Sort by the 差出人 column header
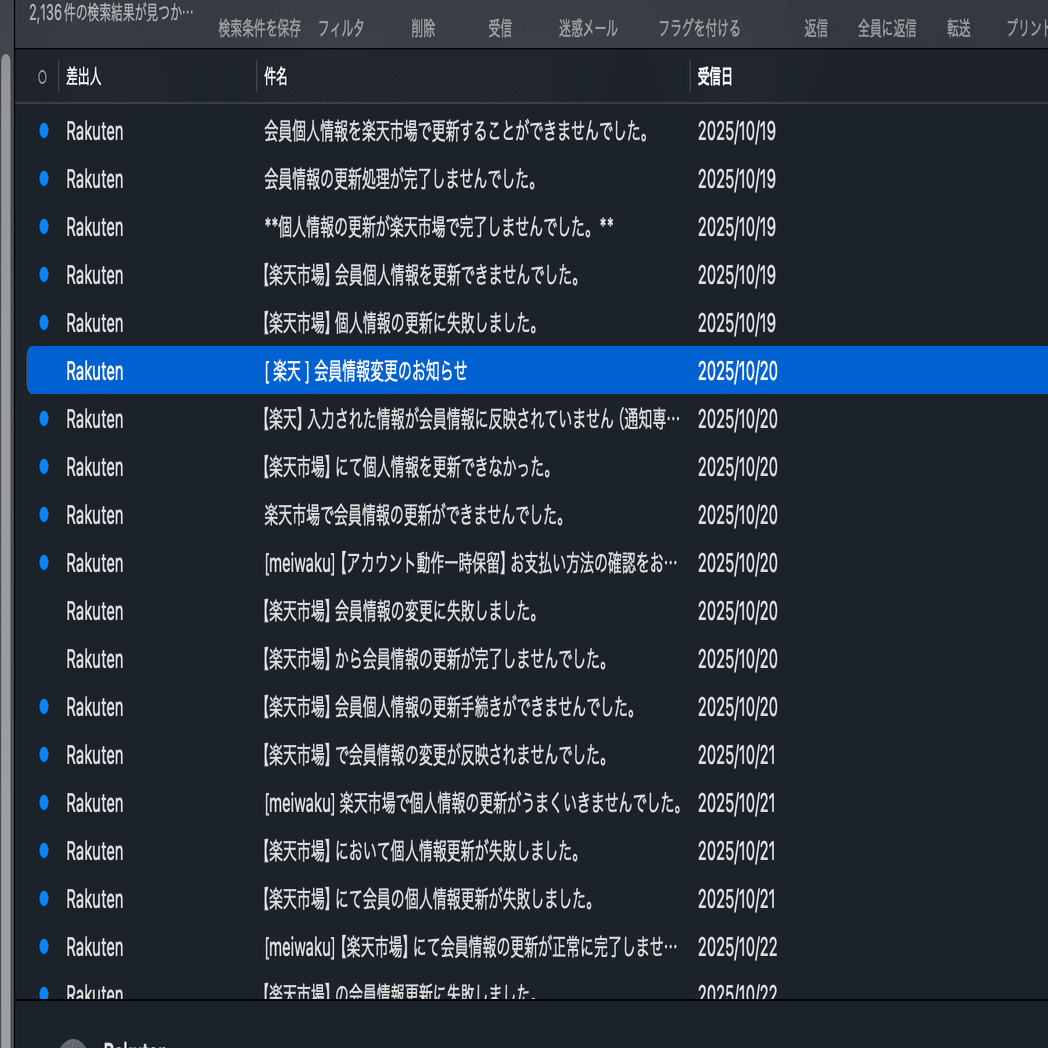This screenshot has height=1048, width=1048. pos(84,77)
